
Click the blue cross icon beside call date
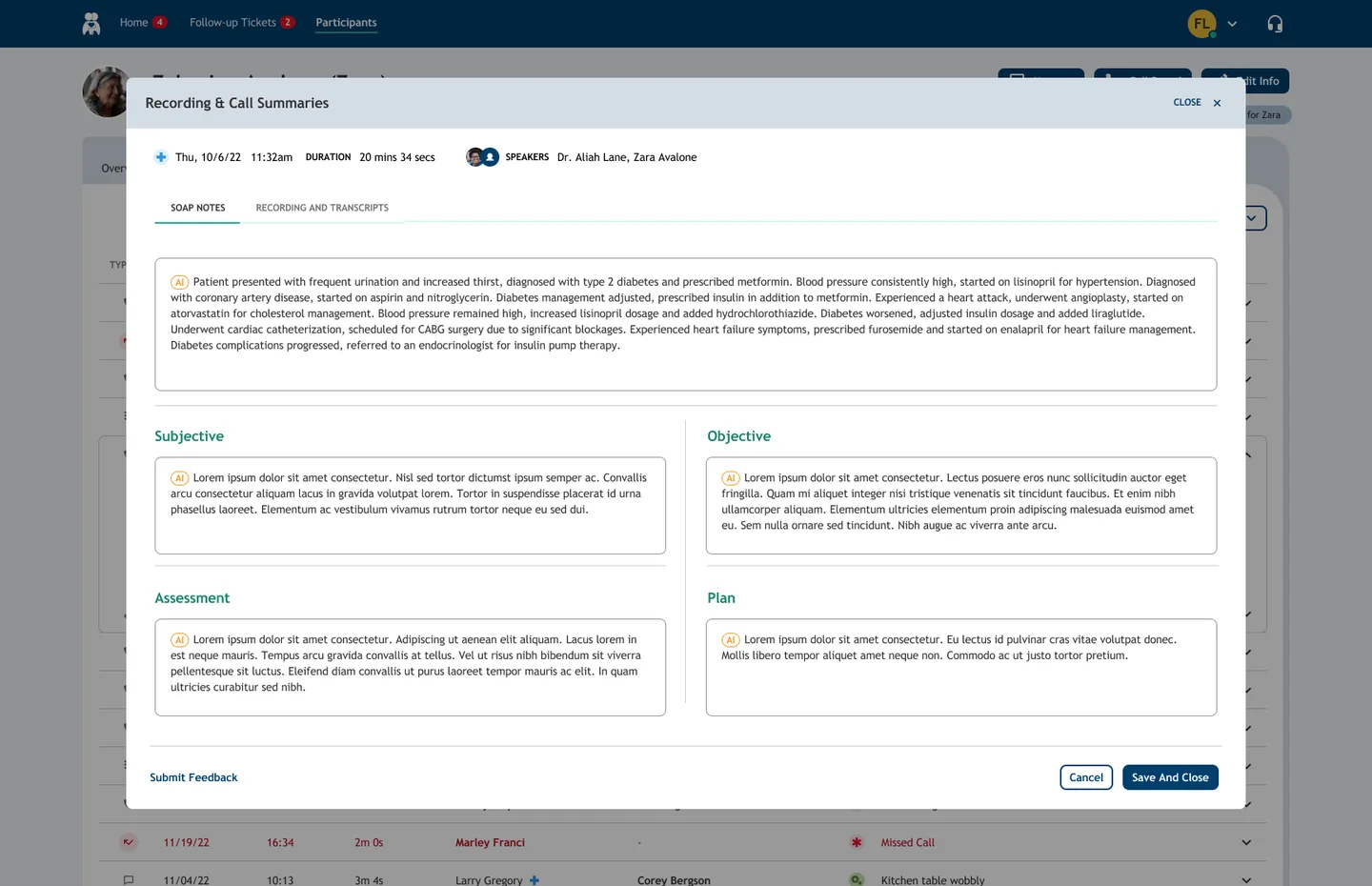pos(161,157)
